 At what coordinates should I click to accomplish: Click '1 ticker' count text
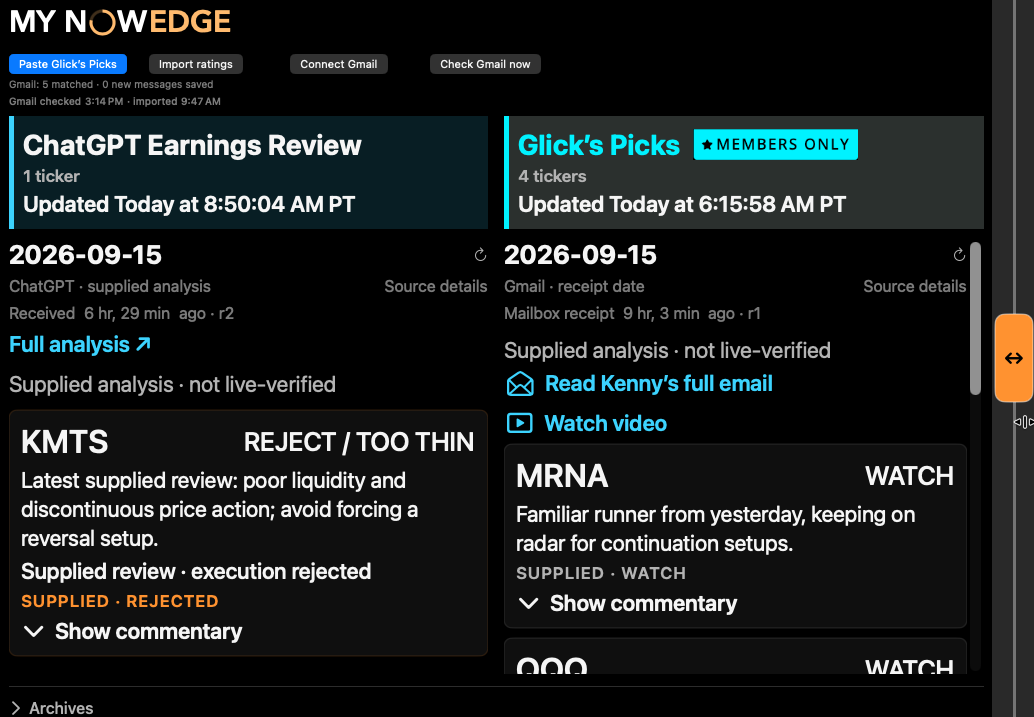(51, 176)
